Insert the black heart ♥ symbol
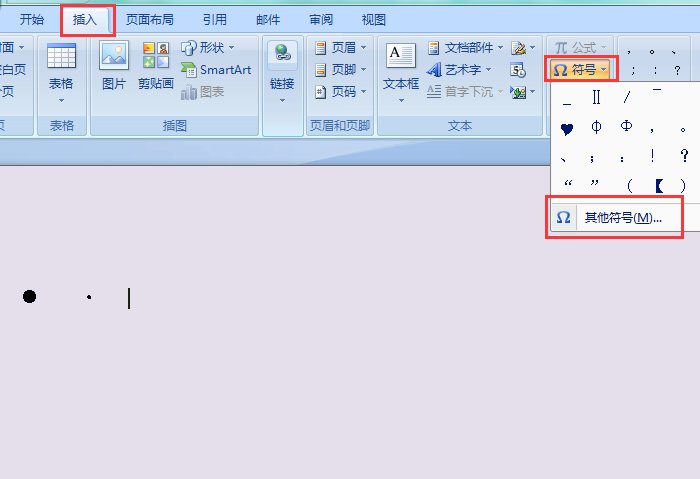This screenshot has width=700, height=479. point(567,129)
